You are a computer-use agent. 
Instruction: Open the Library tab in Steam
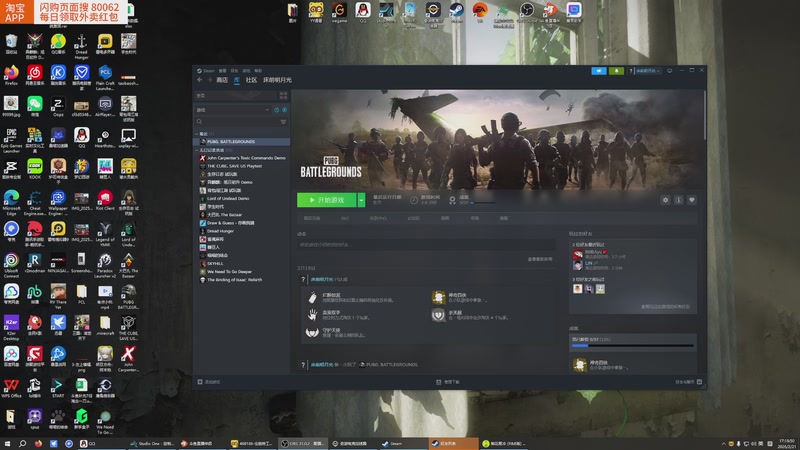pos(237,80)
